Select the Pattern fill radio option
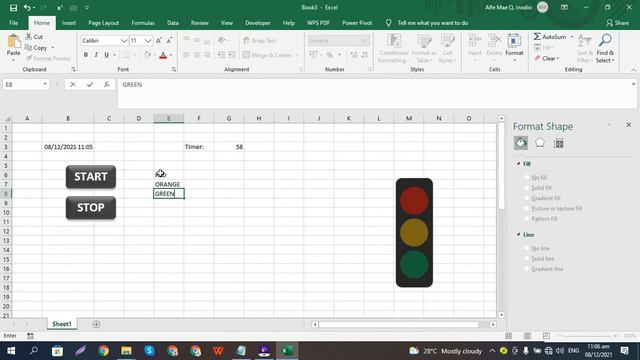Viewport: 640px width, 360px height. point(527,219)
